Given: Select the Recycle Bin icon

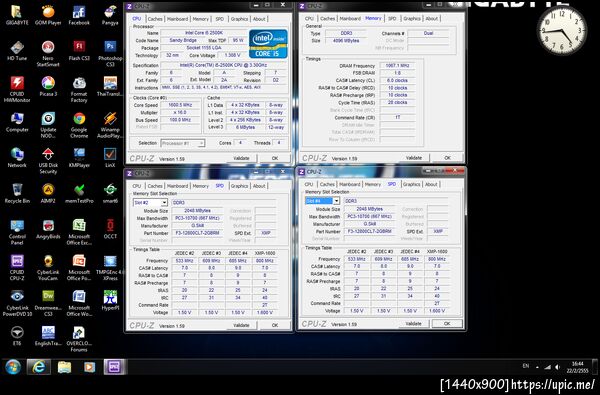Looking at the screenshot, I should [16, 193].
